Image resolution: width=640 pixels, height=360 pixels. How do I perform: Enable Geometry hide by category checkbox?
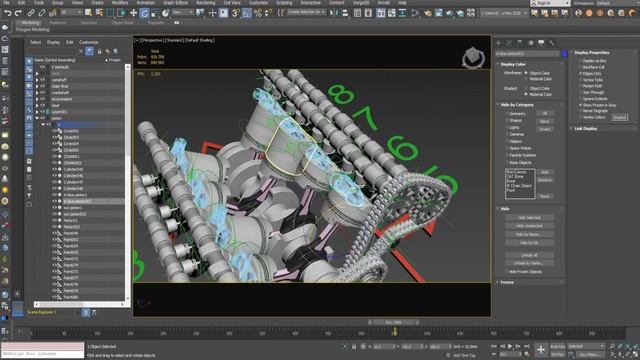click(507, 113)
